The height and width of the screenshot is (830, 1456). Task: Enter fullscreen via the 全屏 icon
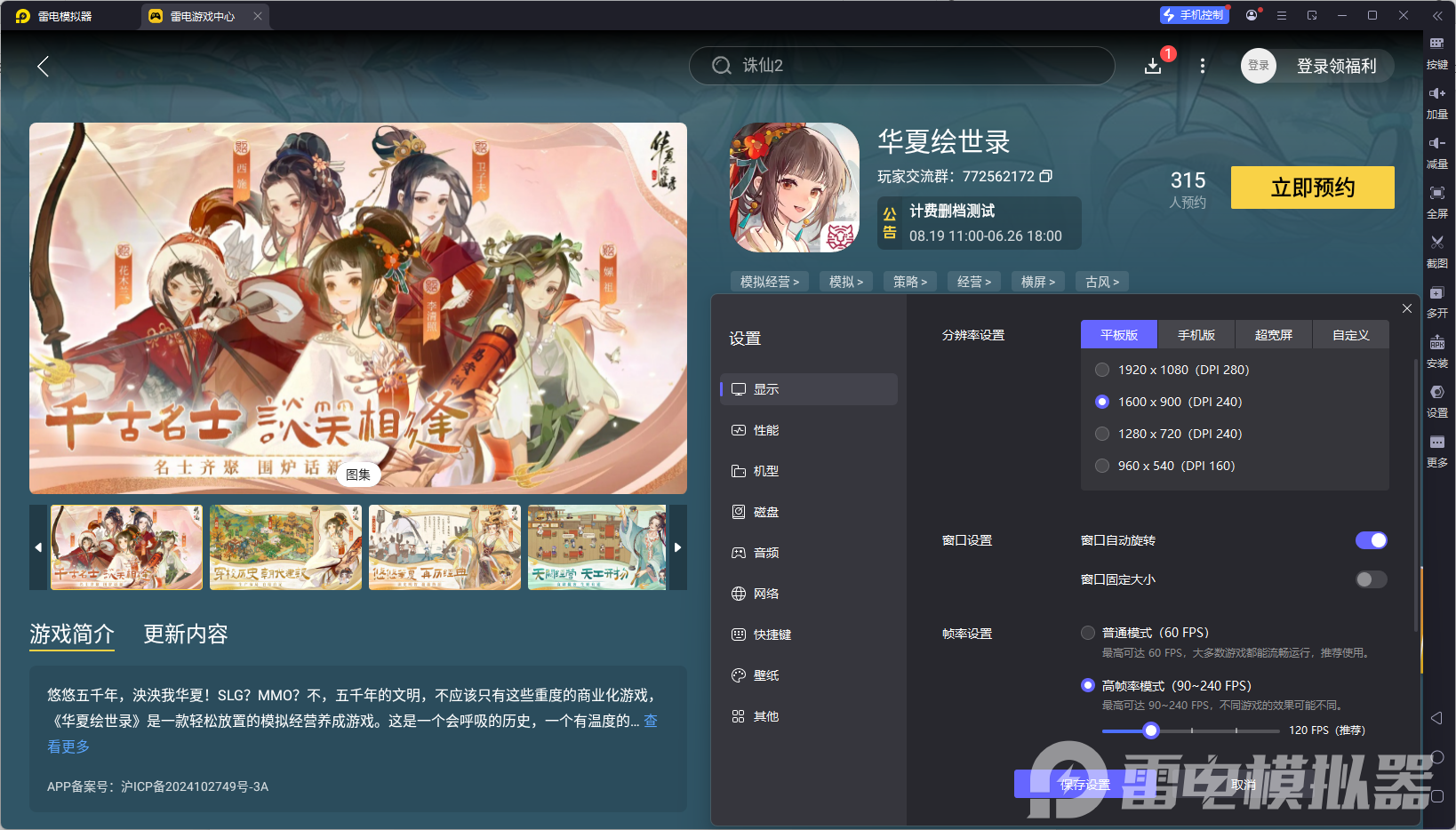1437,202
